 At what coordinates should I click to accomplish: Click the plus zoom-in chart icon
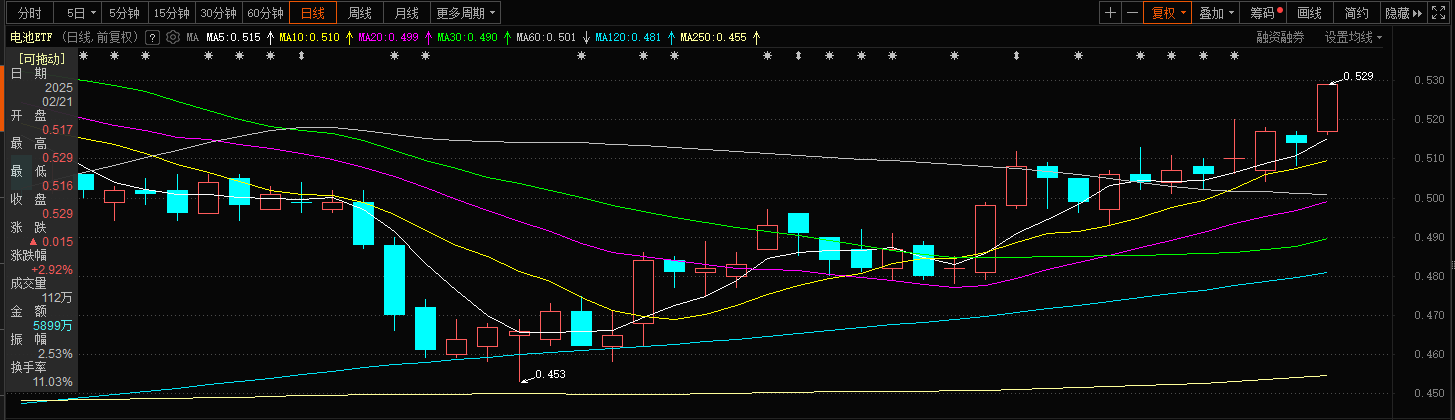click(1110, 13)
